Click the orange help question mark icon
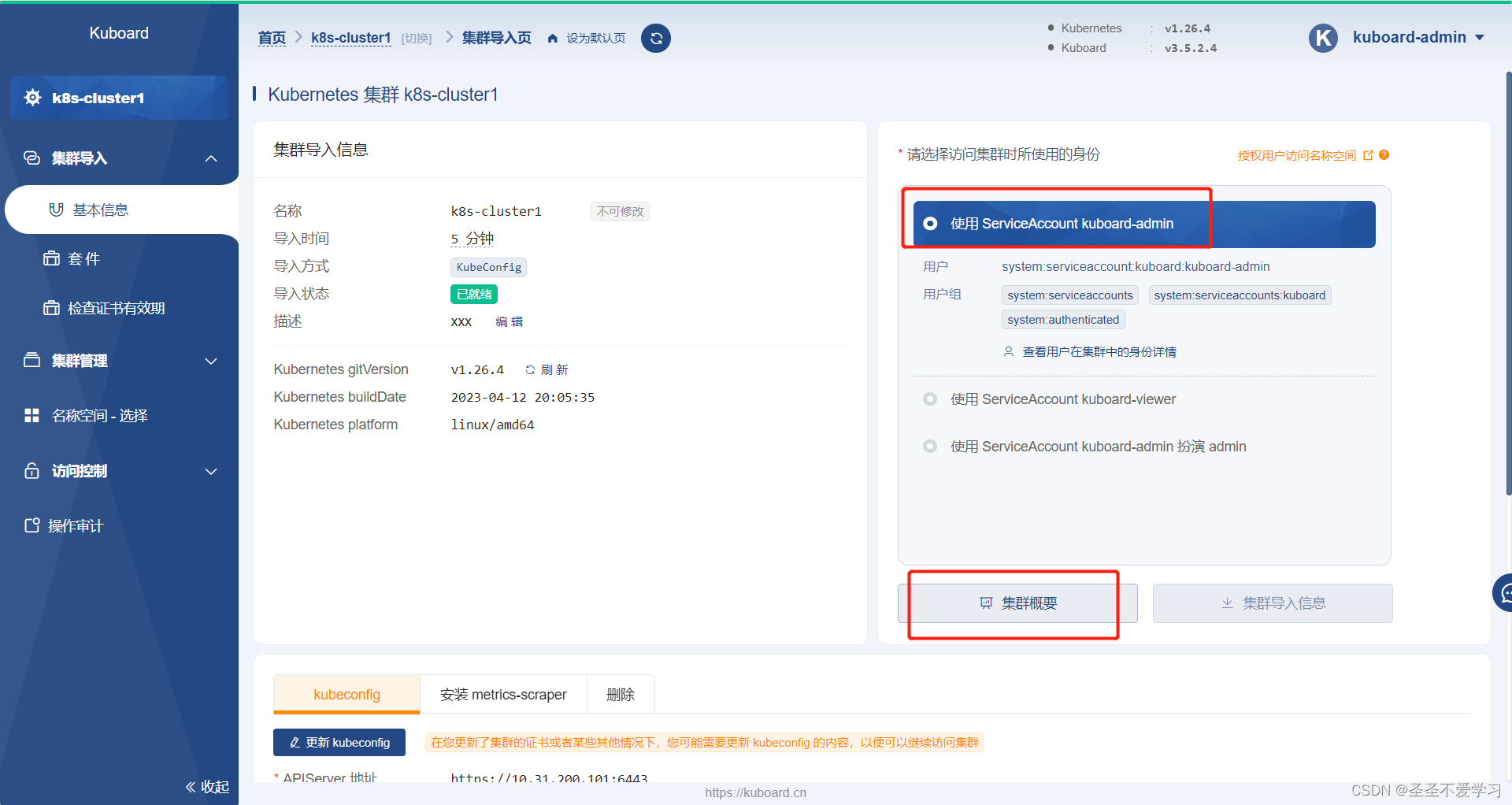 coord(1384,155)
